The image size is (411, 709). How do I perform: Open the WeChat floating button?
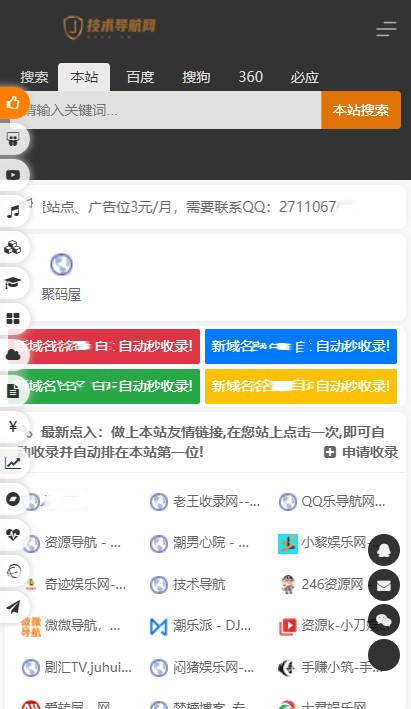[x=384, y=620]
